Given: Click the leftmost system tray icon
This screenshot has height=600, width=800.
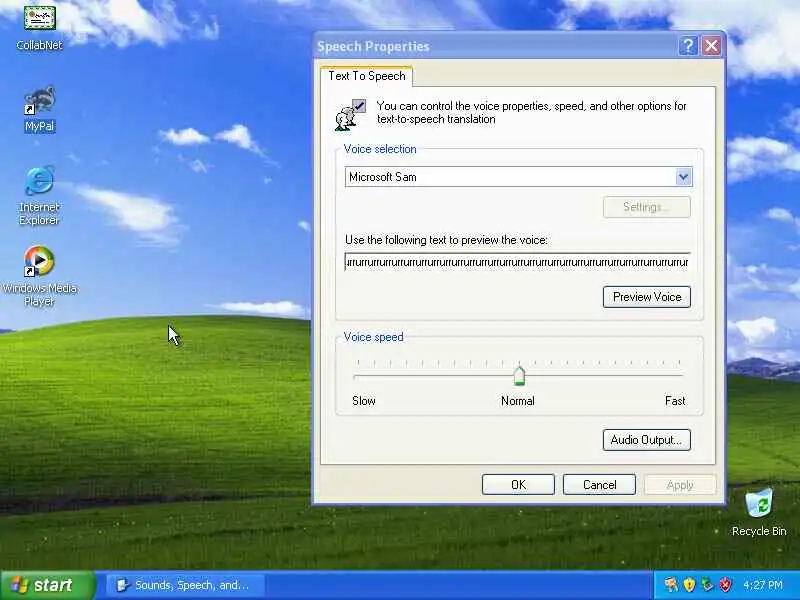Looking at the screenshot, I should click(x=671, y=584).
